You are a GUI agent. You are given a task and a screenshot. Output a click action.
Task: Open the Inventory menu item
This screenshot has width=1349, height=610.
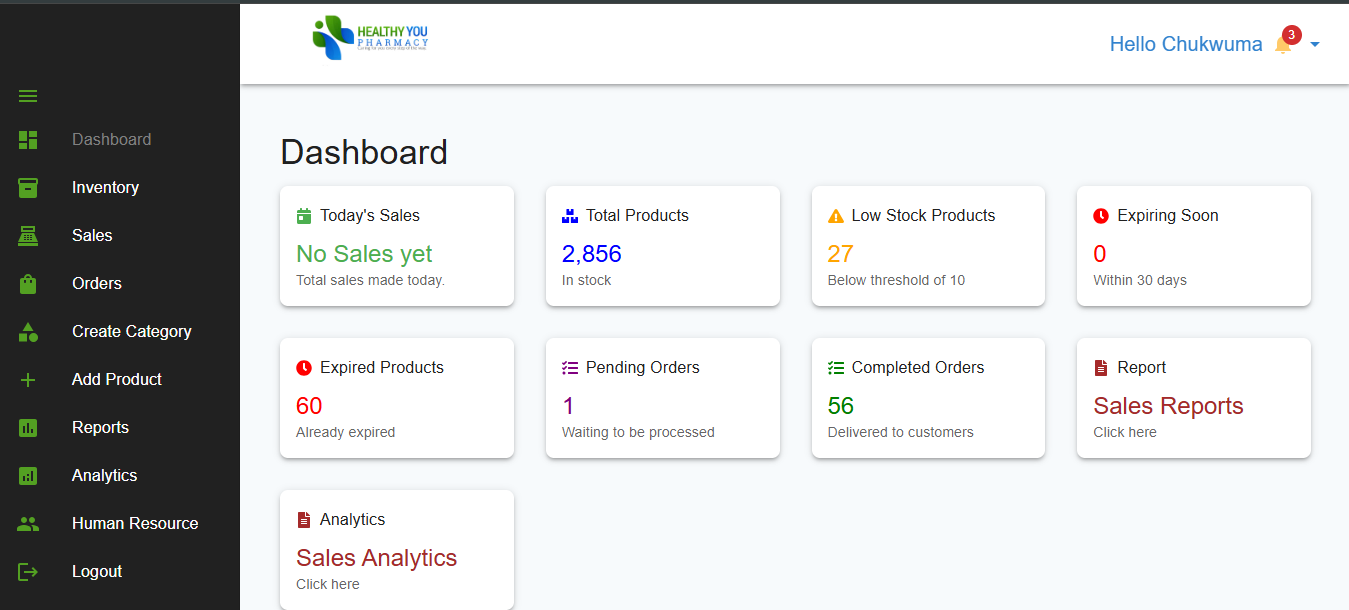tap(105, 188)
